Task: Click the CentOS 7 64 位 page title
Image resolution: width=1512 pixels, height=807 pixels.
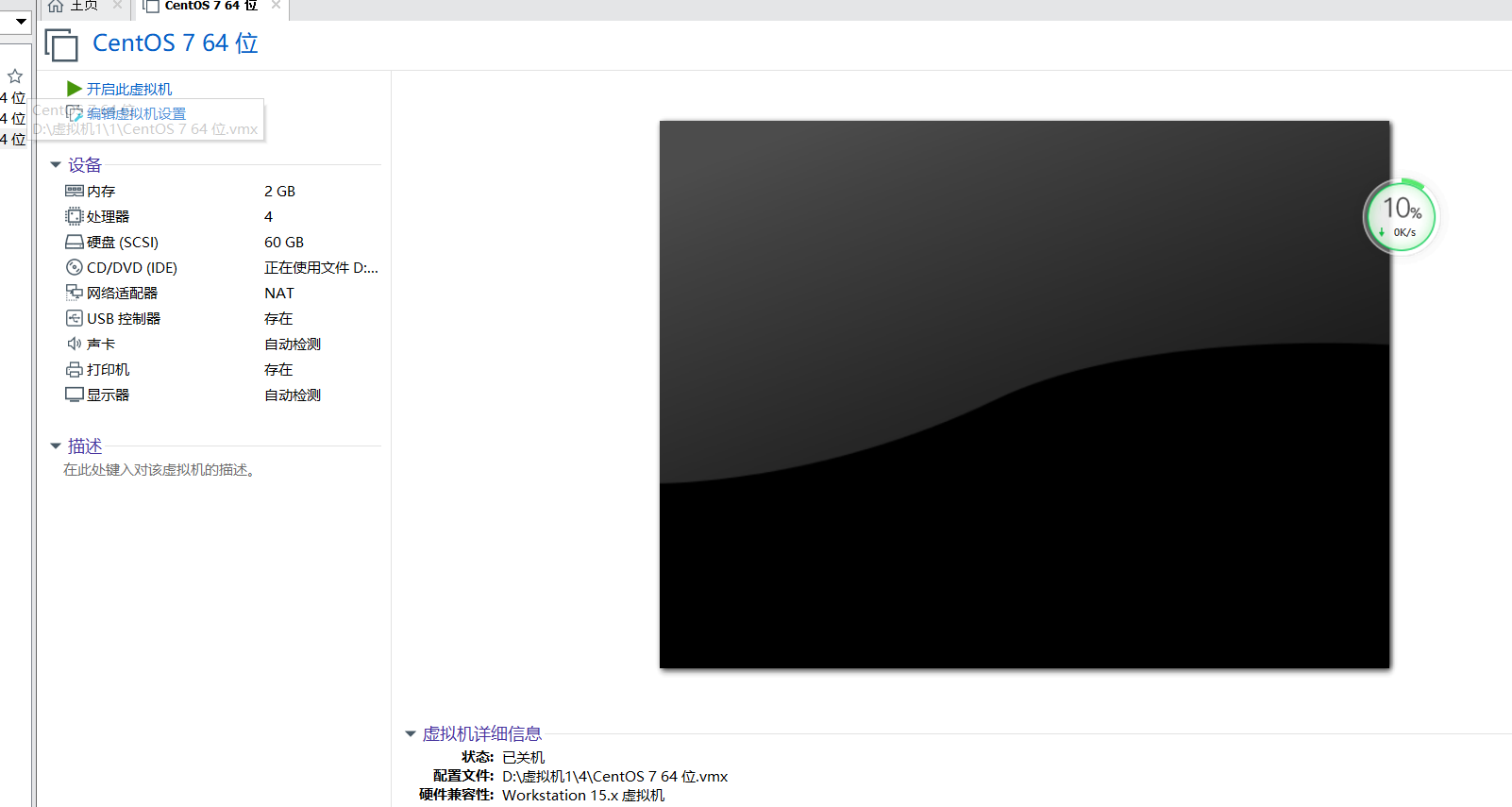Action: pos(176,43)
